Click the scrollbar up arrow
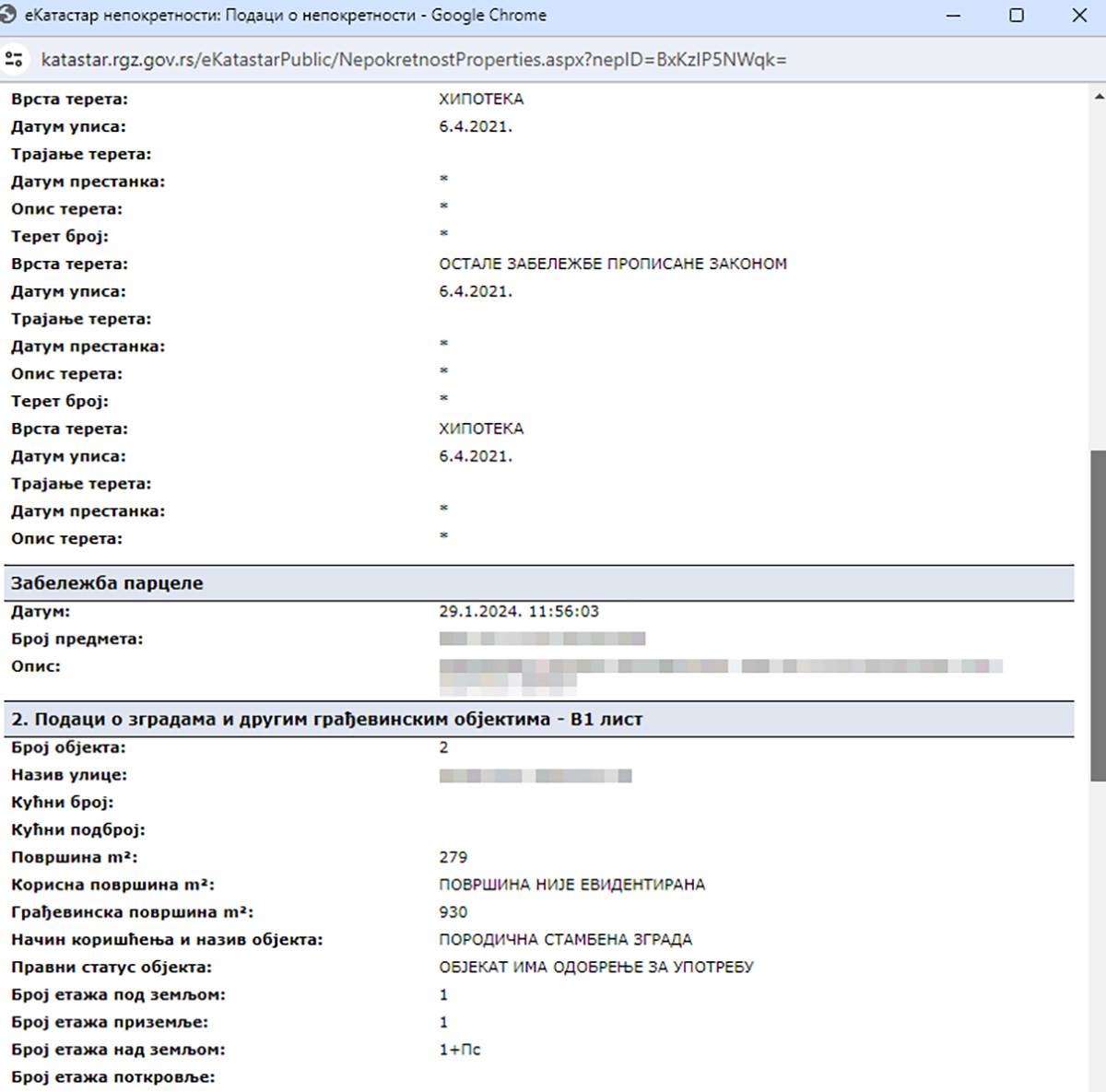This screenshot has width=1106, height=1092. click(x=1098, y=96)
